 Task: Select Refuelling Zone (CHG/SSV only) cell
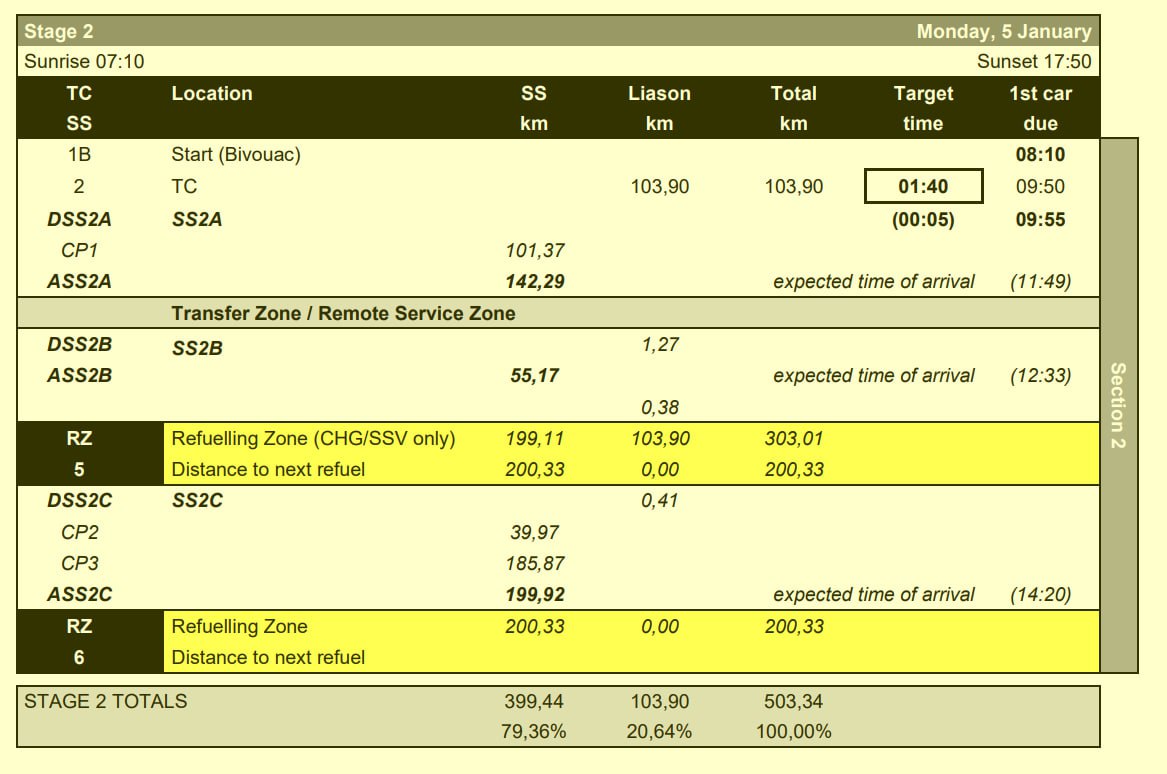[313, 439]
